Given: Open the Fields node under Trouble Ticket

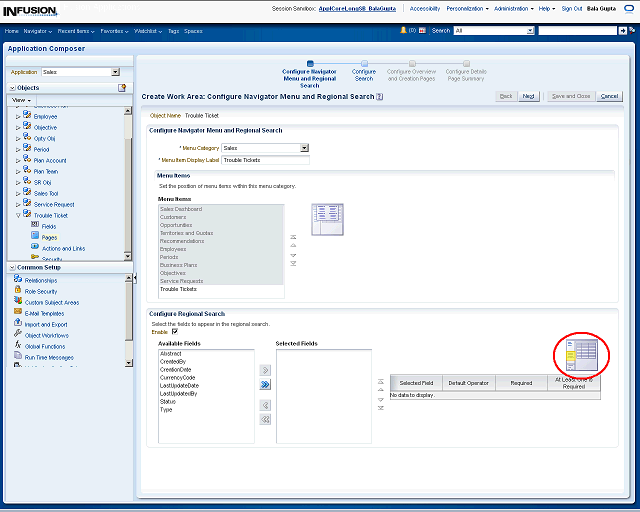Looking at the screenshot, I should [x=48, y=226].
